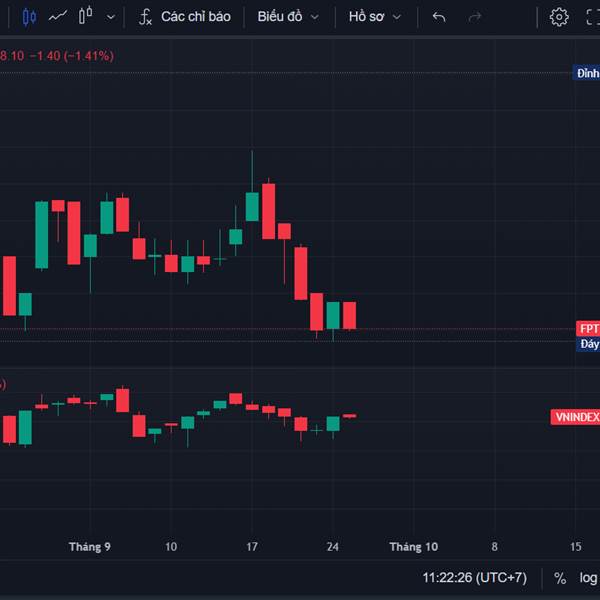Screen dimensions: 600x600
Task: Open the 'Biểu đồ' dropdown menu
Action: pos(288,17)
